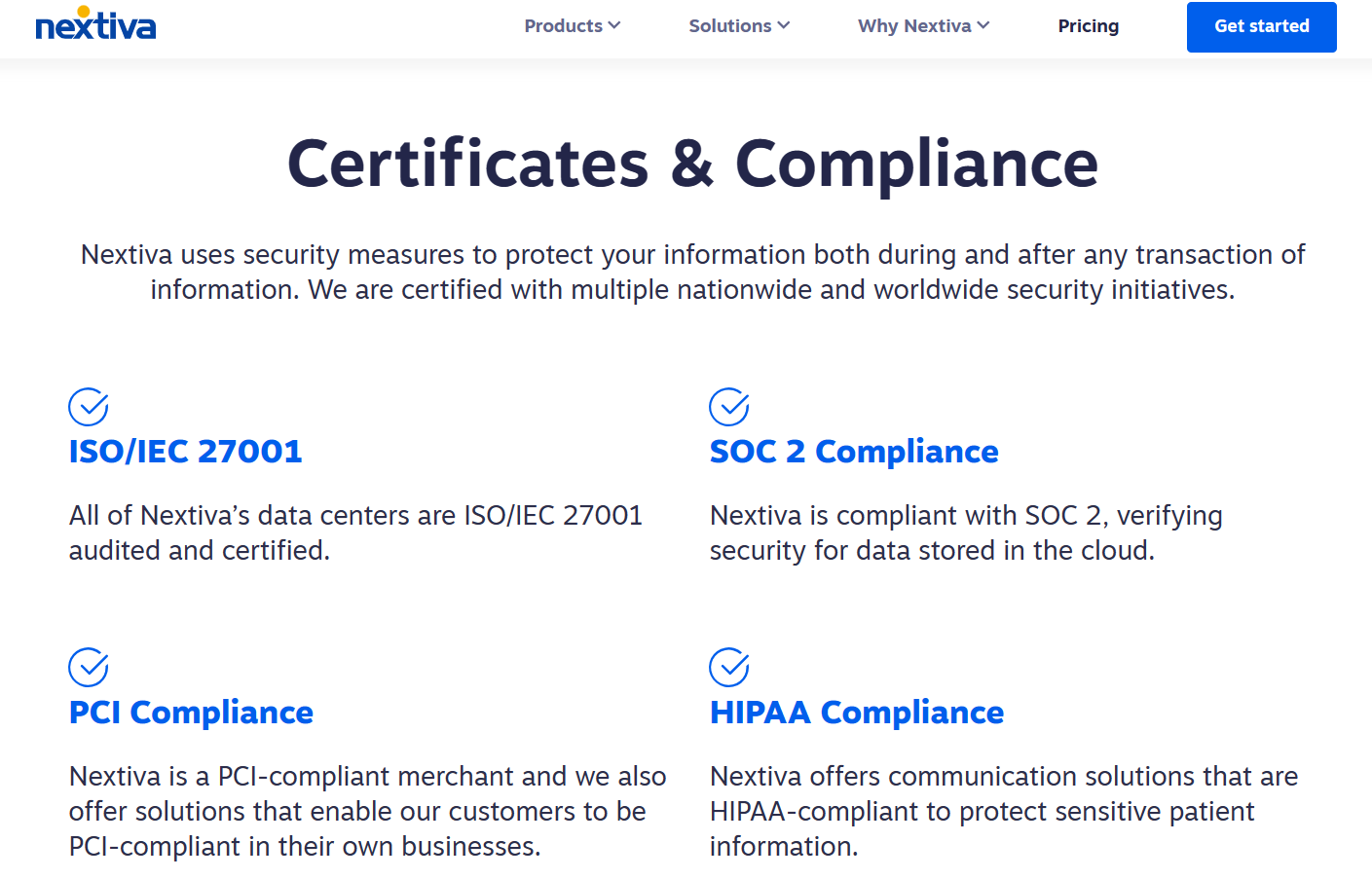Screen dimensions: 1372x879
Task: Select the Products menu chevron
Action: click(613, 26)
